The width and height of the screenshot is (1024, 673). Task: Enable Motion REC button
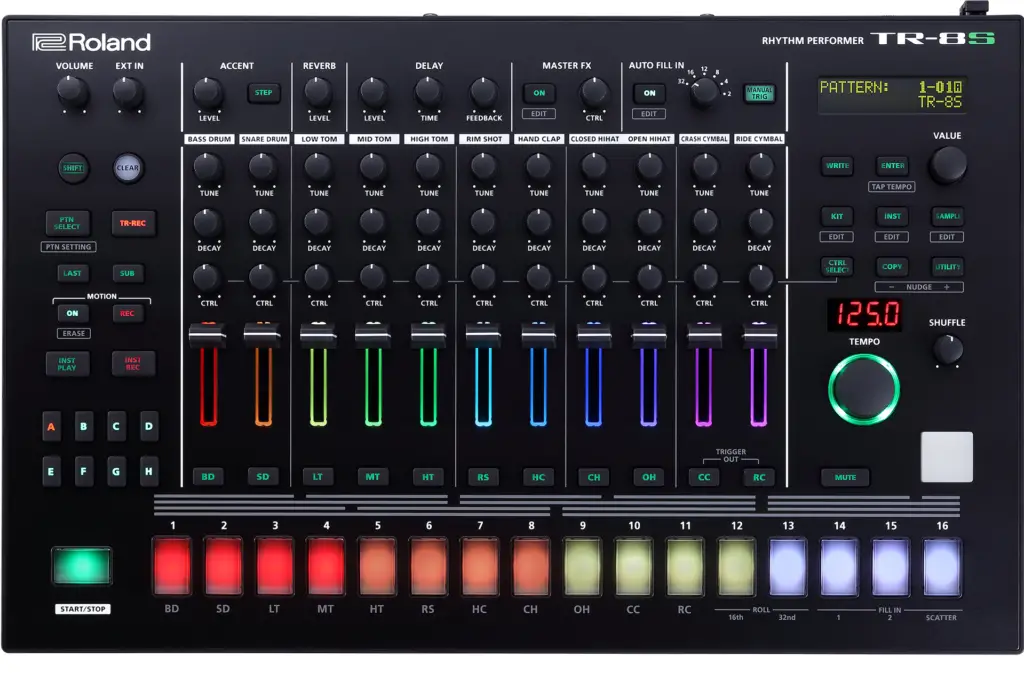coord(127,313)
